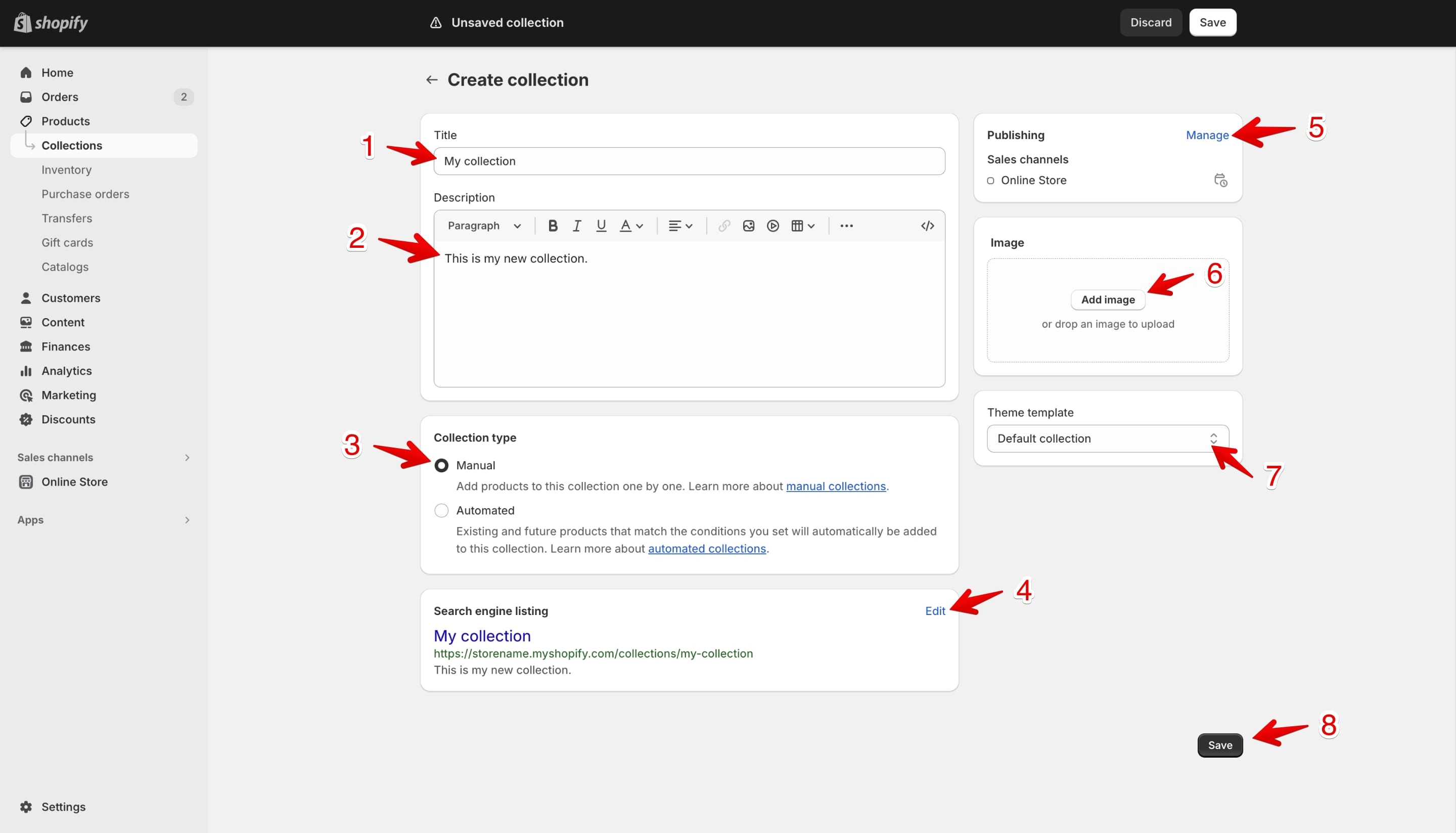
Task: Click into the Description text area
Action: point(689,314)
